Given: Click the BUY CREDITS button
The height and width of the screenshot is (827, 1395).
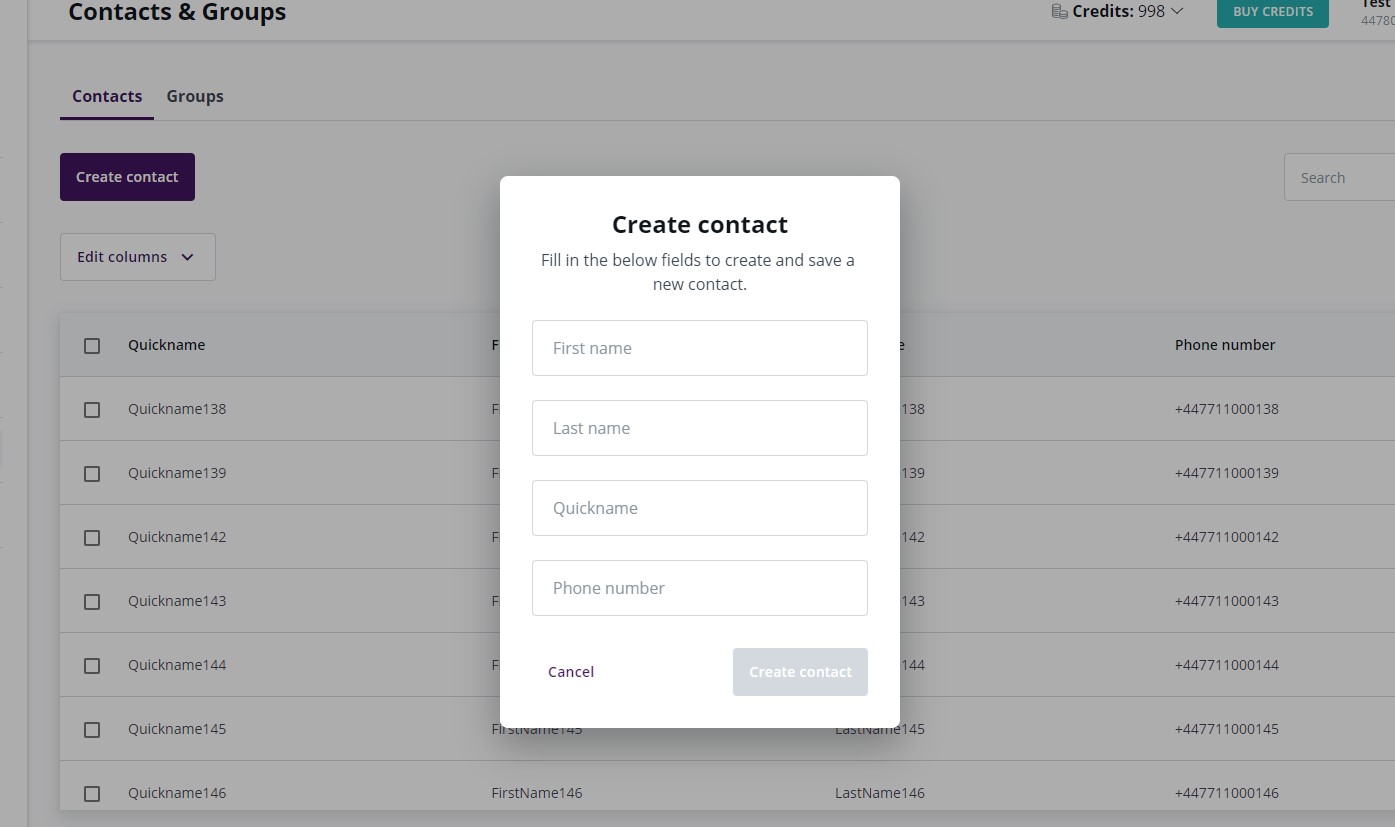Looking at the screenshot, I should [x=1272, y=12].
